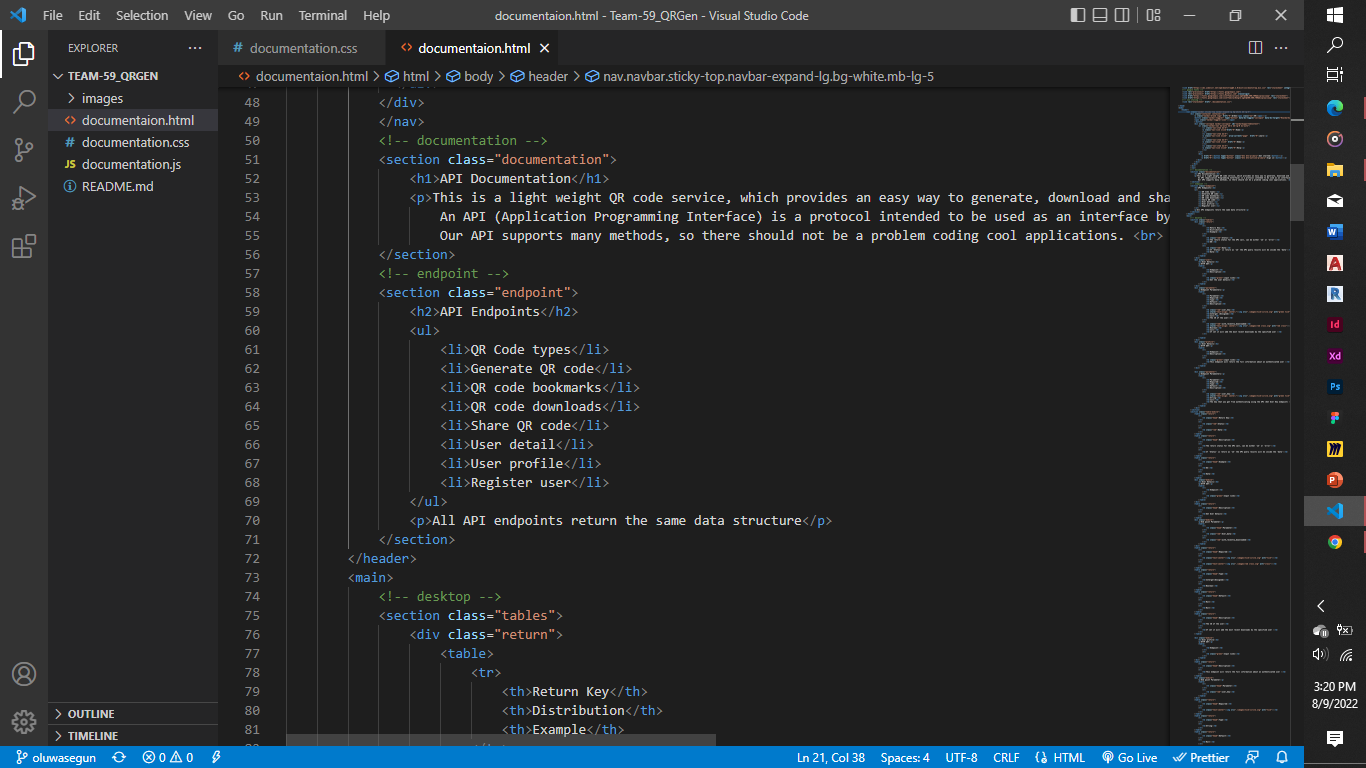Click the Prettier formatter status icon

pos(1201,757)
